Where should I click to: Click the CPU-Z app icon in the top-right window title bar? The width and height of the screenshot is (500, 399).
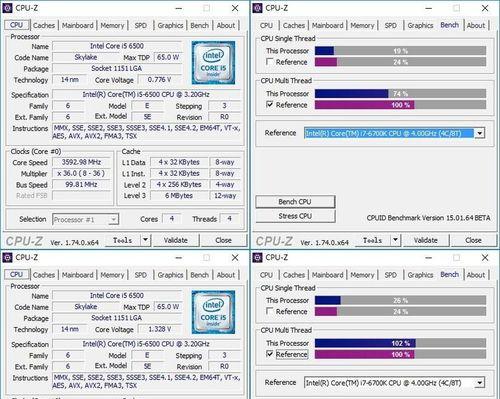click(x=257, y=8)
